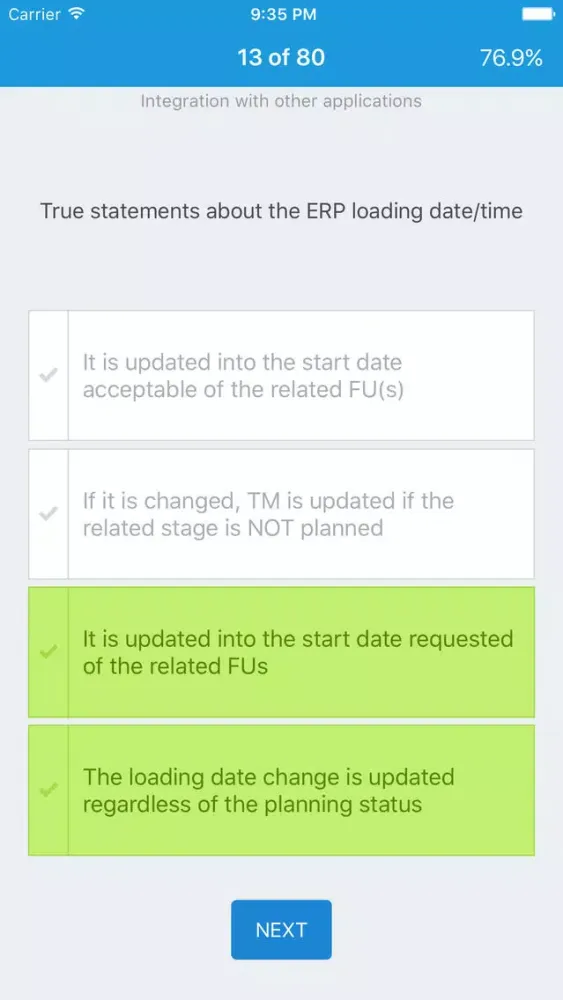Viewport: 563px width, 1000px height.
Task: Tap 'related stage is NOT planned' text line
Action: pos(233,528)
